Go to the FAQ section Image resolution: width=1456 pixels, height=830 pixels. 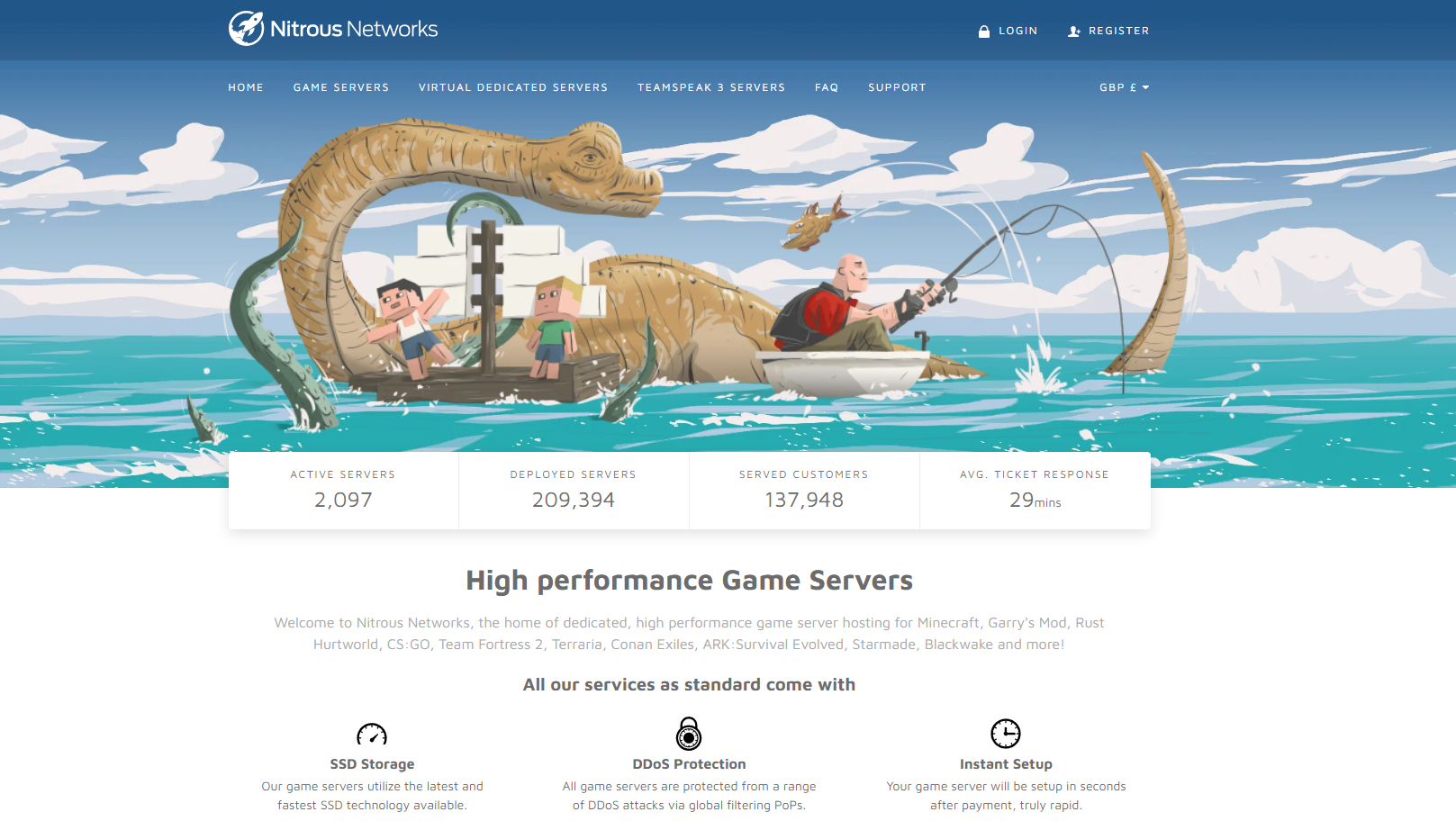pyautogui.click(x=826, y=87)
